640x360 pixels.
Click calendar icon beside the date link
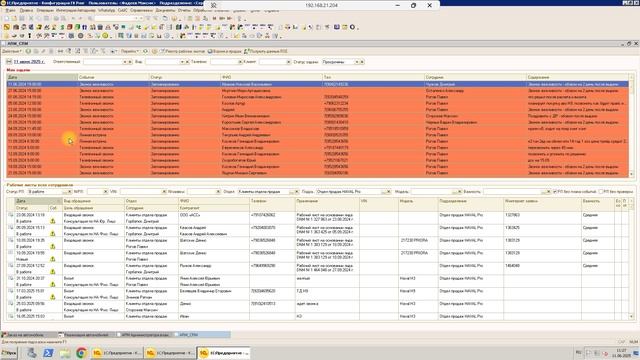9,62
